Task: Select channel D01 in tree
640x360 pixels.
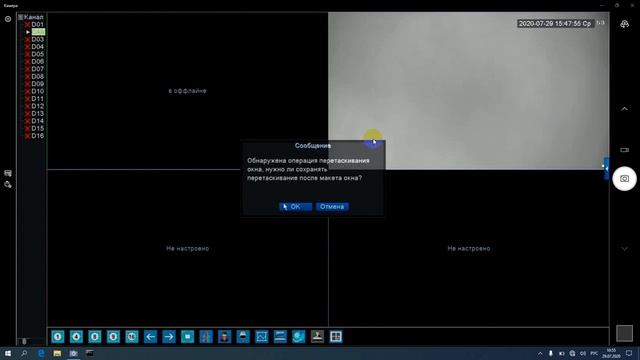Action: pos(37,24)
